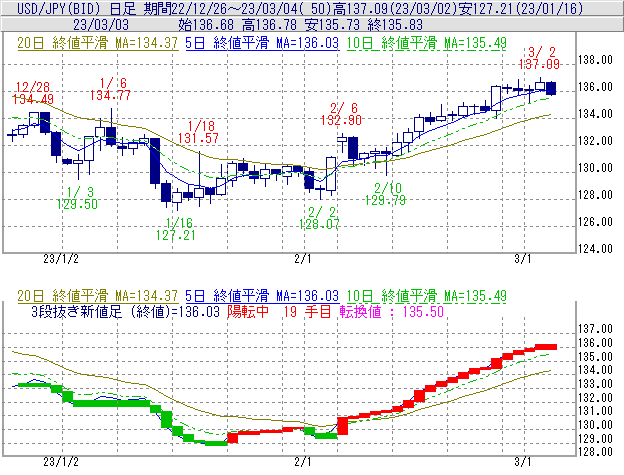This screenshot has width=624, height=475.
Task: Click the 3/1 date label under lower chart
Action: [523, 462]
